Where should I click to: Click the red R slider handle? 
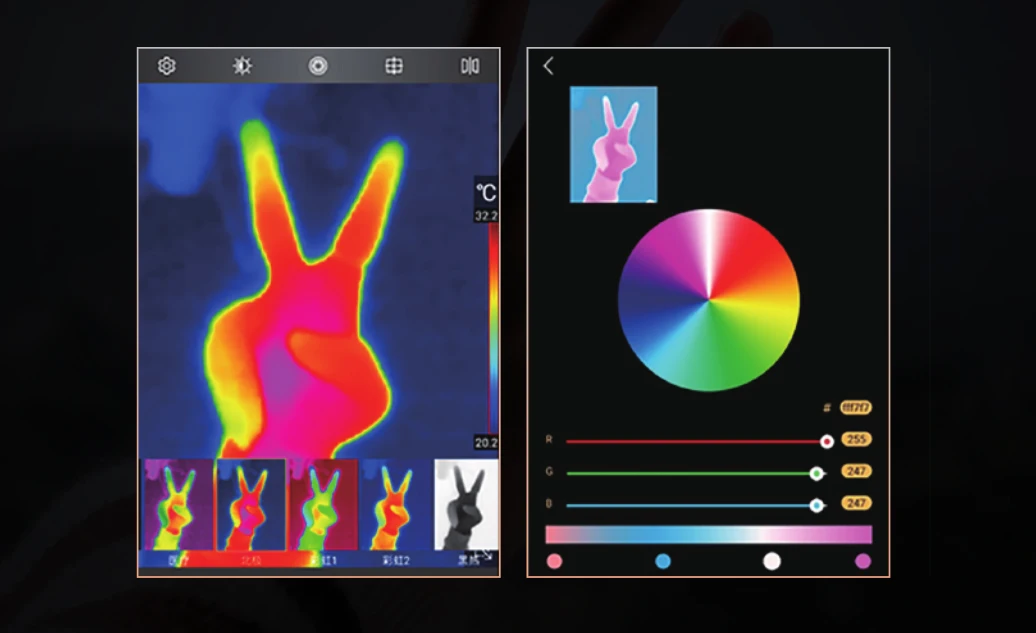(x=826, y=441)
